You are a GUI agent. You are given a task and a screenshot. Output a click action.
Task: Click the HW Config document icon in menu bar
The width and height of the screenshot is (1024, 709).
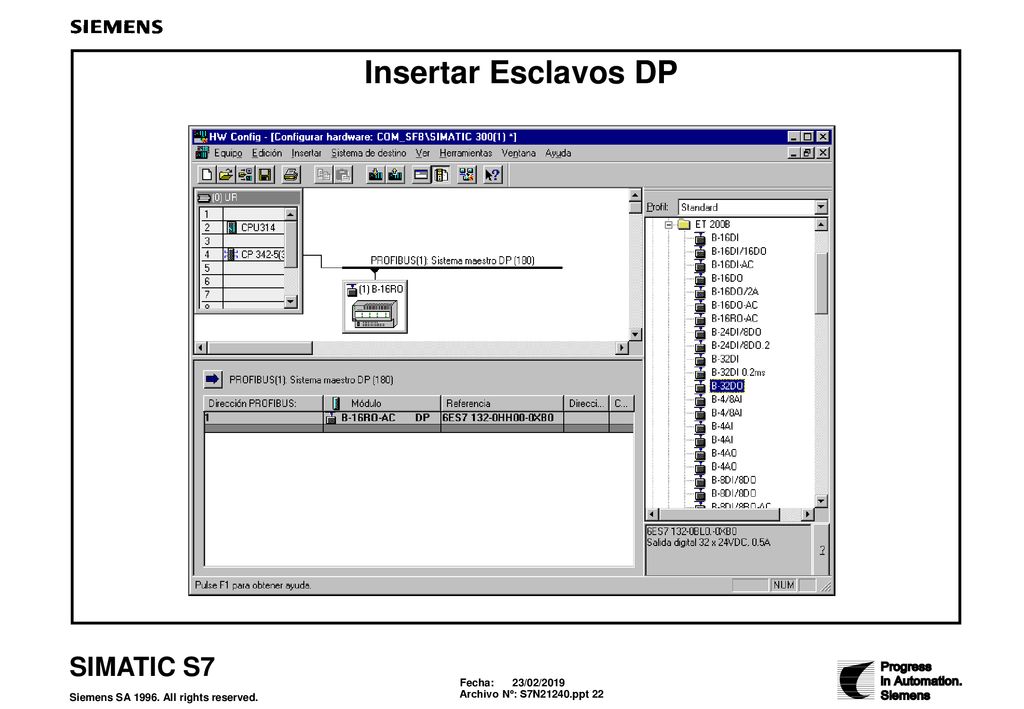point(202,153)
